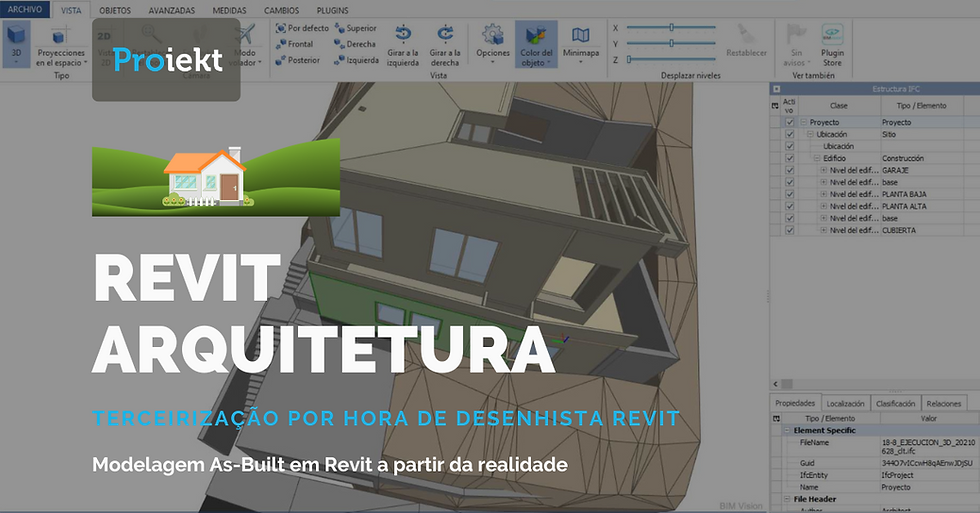Uncheck the GARAJE level checkbox
This screenshot has height=513, width=980.
789,170
